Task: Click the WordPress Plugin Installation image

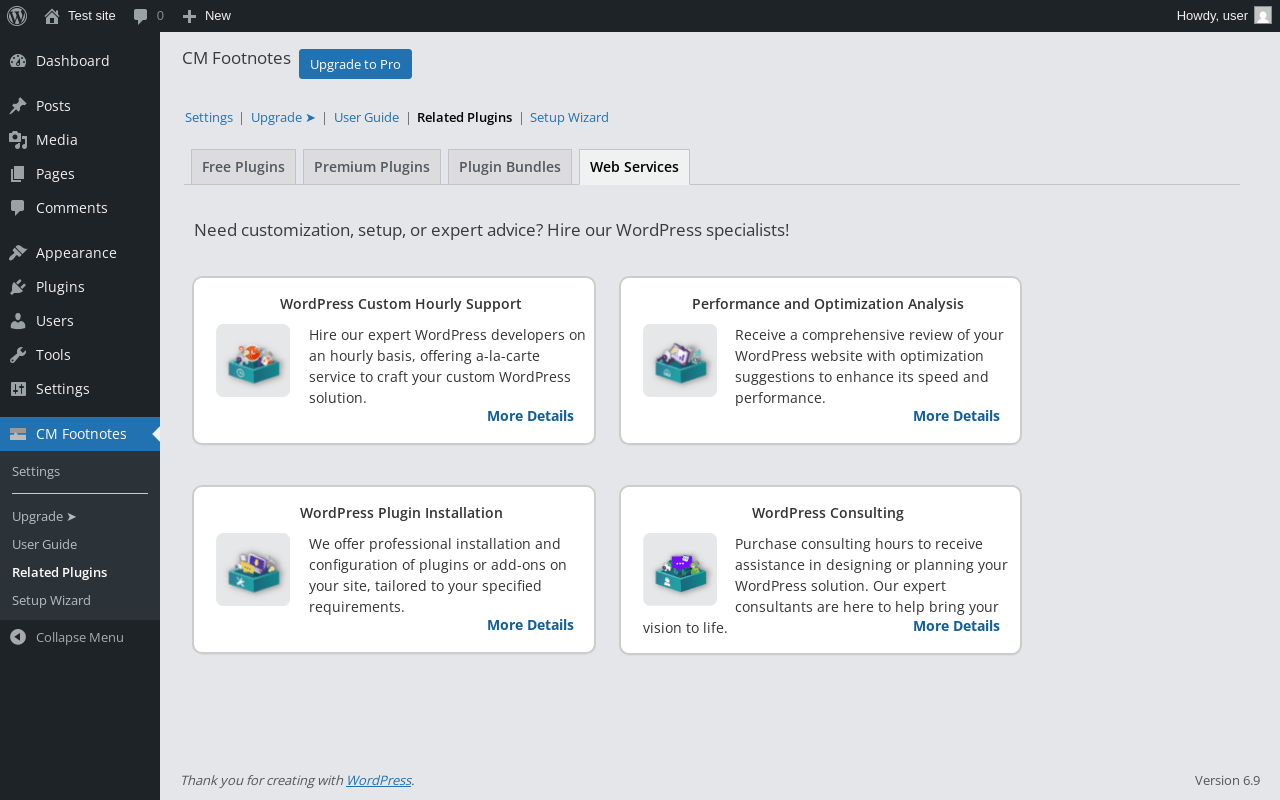Action: coord(253,569)
